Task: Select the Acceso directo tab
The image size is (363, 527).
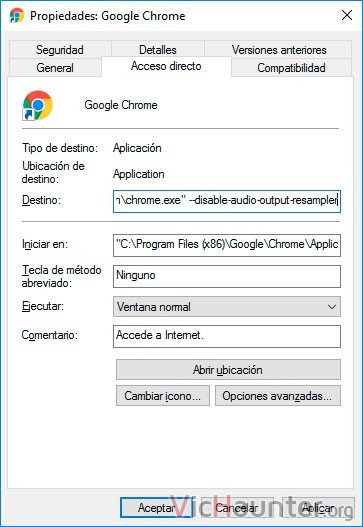Action: pos(166,66)
